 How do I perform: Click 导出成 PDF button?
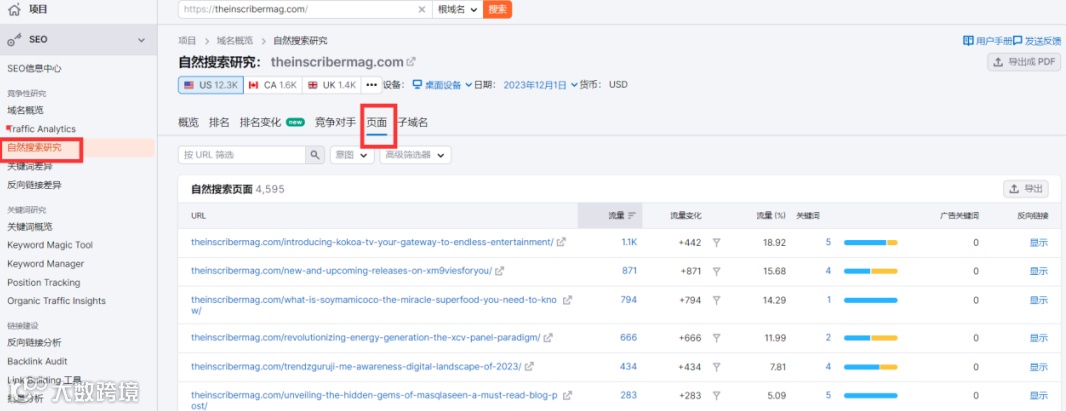[x=1024, y=62]
